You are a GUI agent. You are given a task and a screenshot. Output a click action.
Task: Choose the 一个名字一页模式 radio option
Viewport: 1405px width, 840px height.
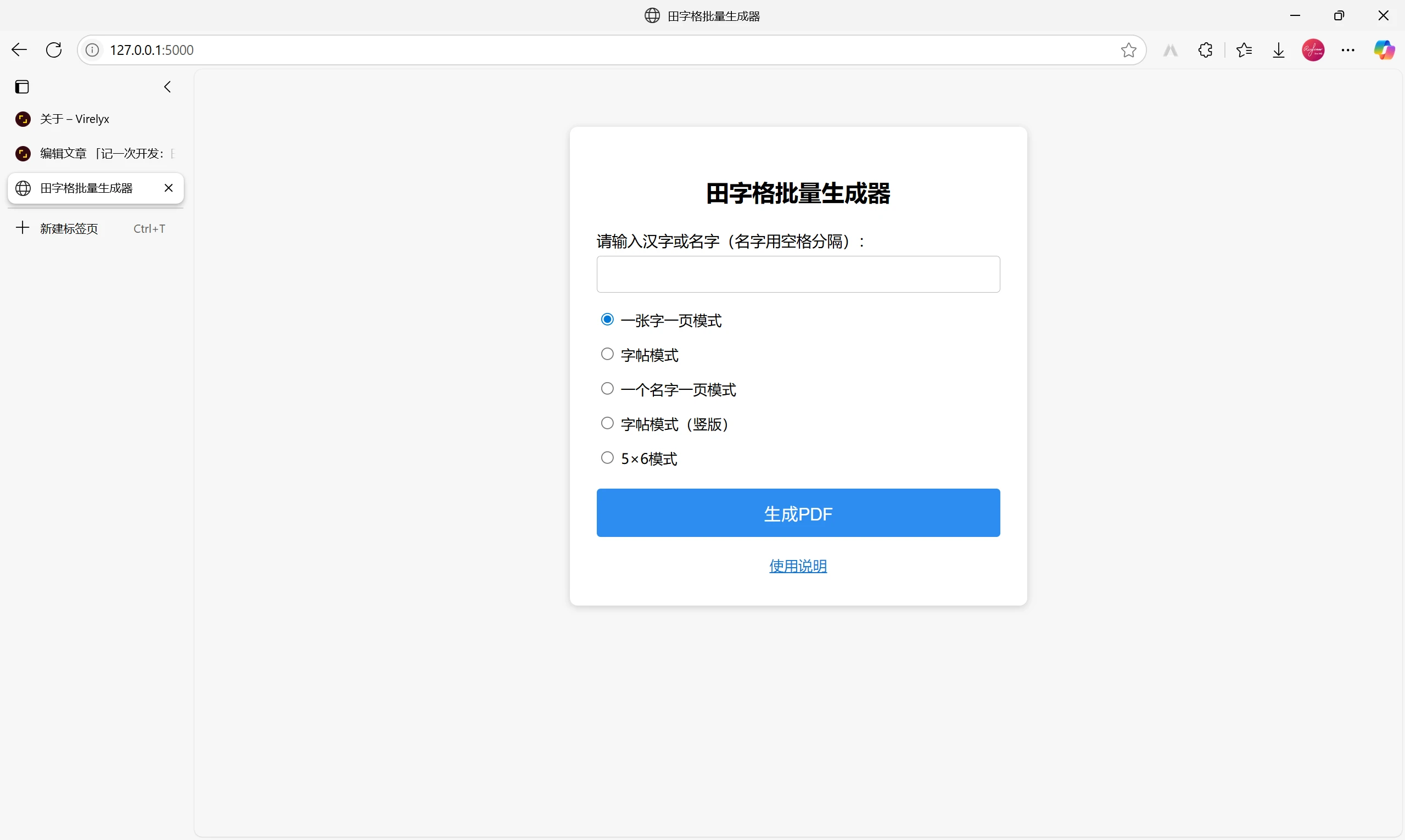(x=607, y=388)
